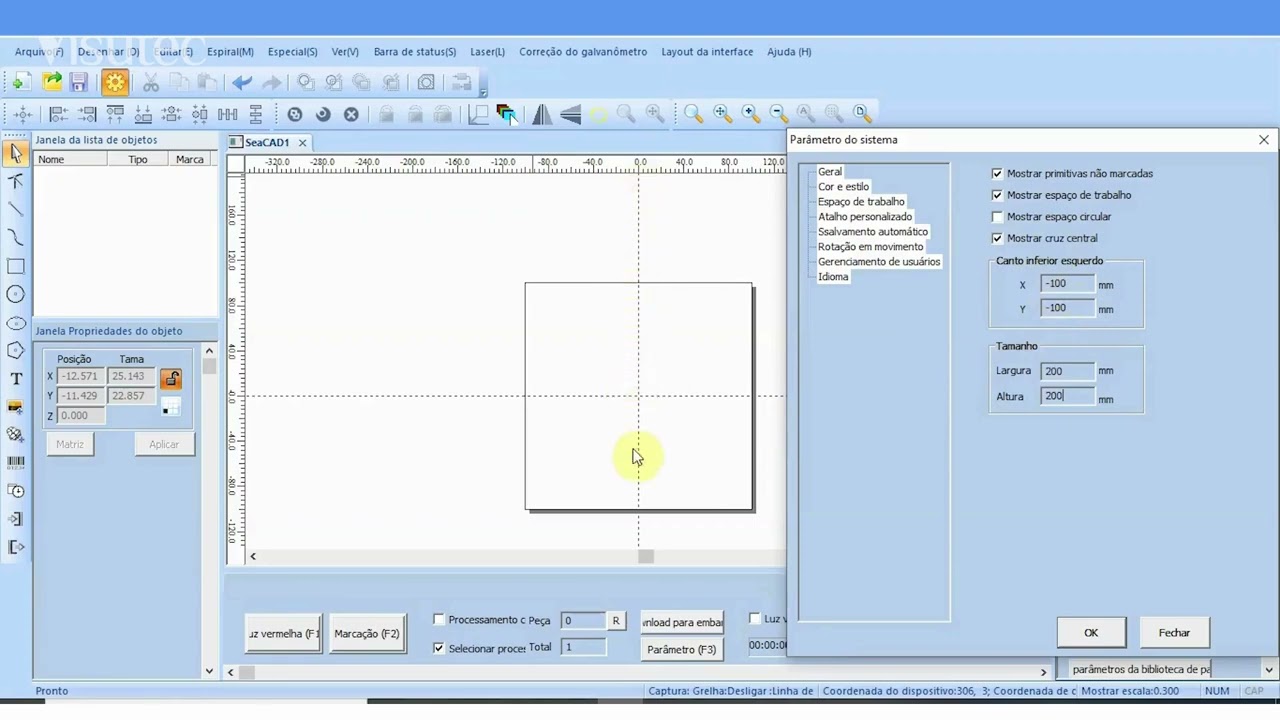Select Espaço de trabalho tree item
The height and width of the screenshot is (720, 1280).
coord(861,202)
